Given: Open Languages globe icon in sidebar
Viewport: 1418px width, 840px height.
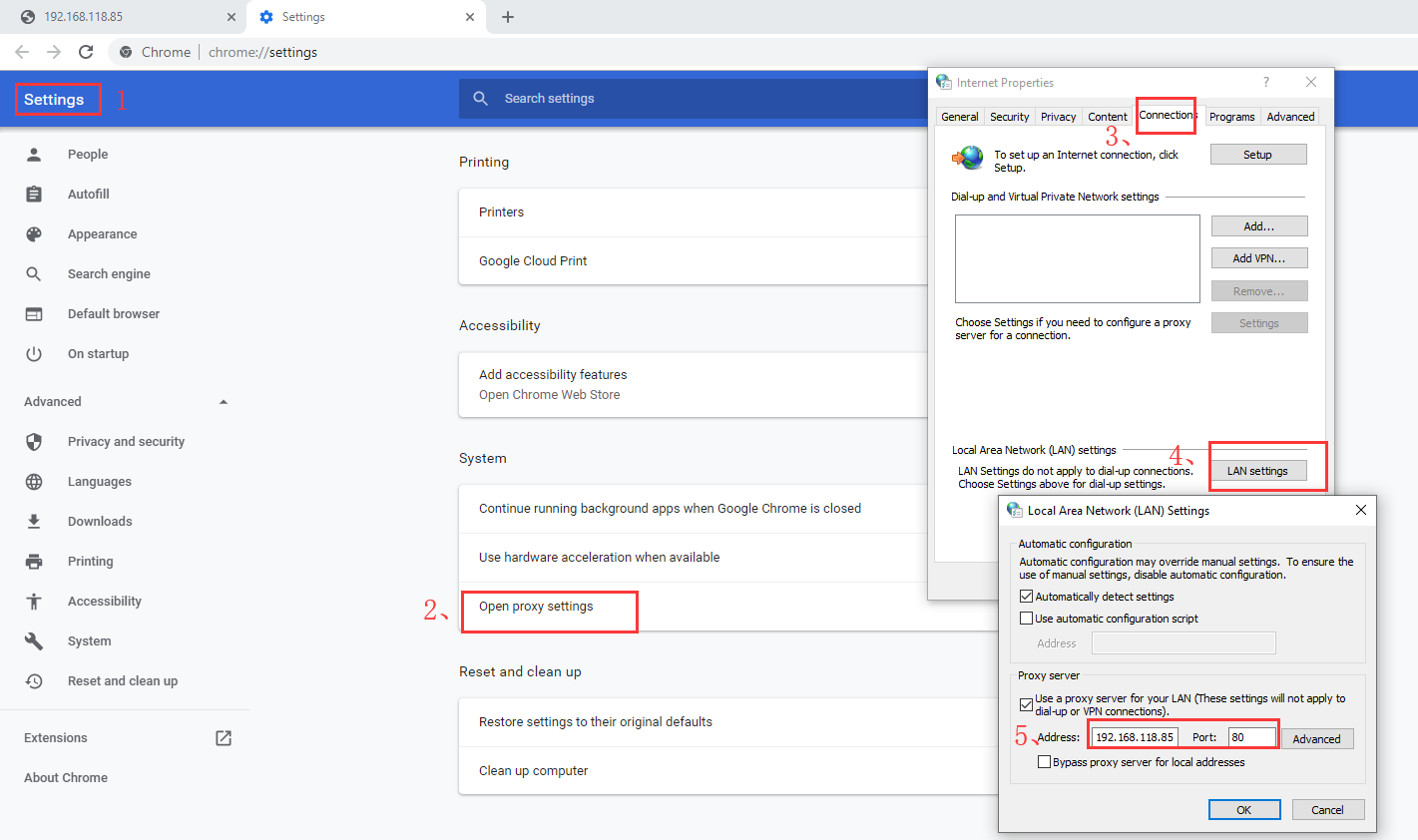Looking at the screenshot, I should 34,482.
